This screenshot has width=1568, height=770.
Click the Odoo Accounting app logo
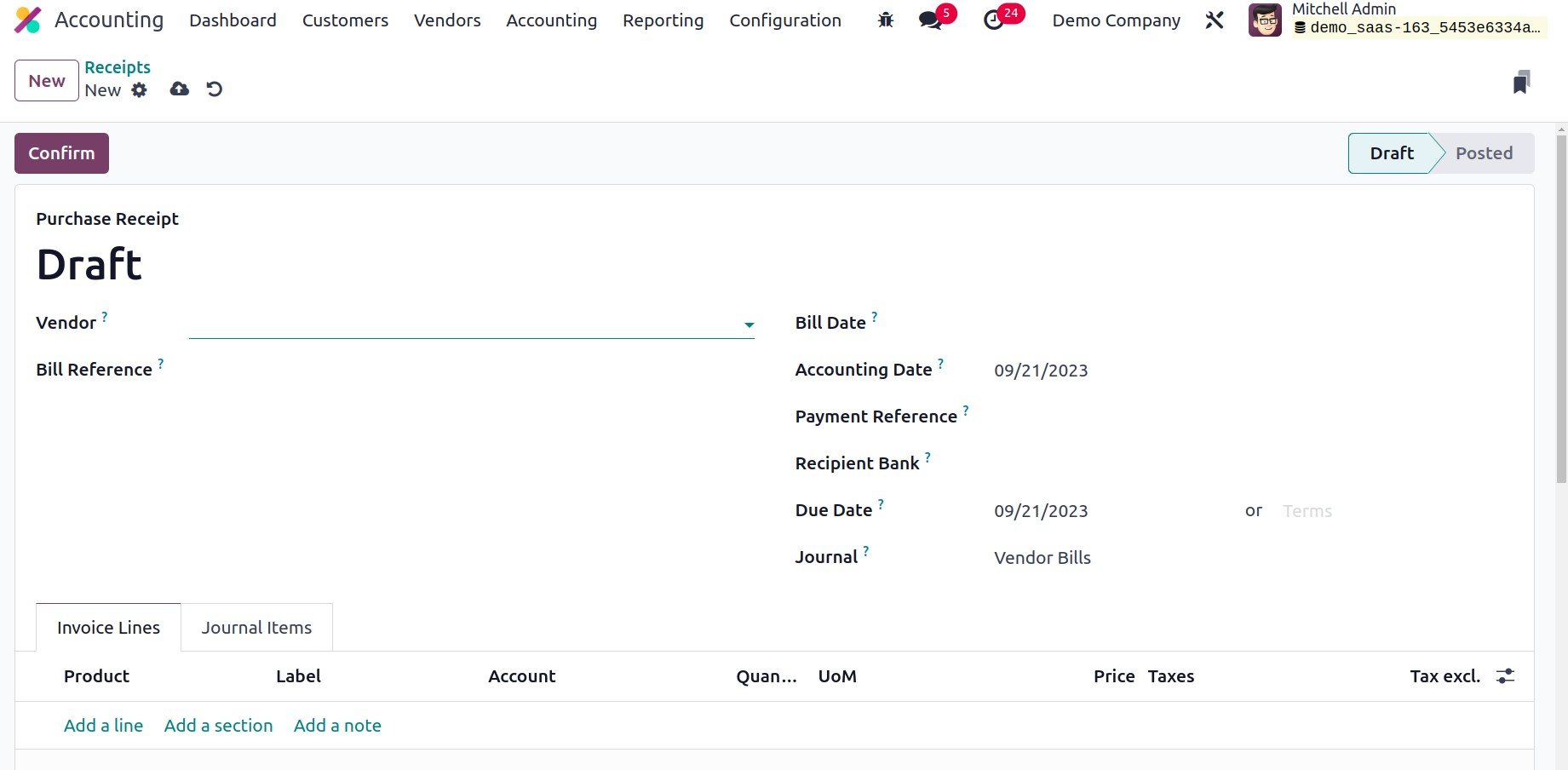28,20
